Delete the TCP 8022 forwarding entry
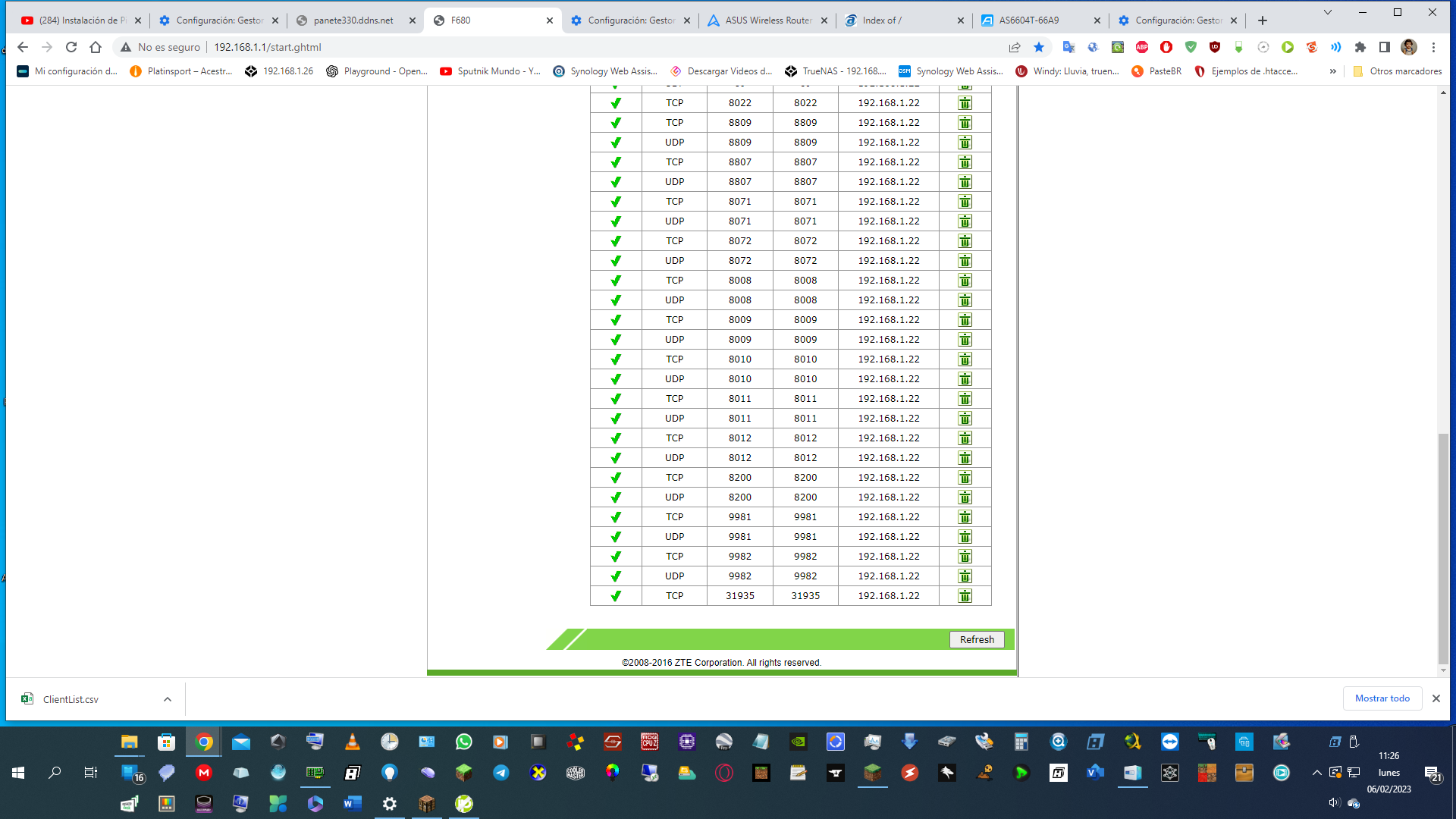This screenshot has width=1456, height=819. point(965,103)
